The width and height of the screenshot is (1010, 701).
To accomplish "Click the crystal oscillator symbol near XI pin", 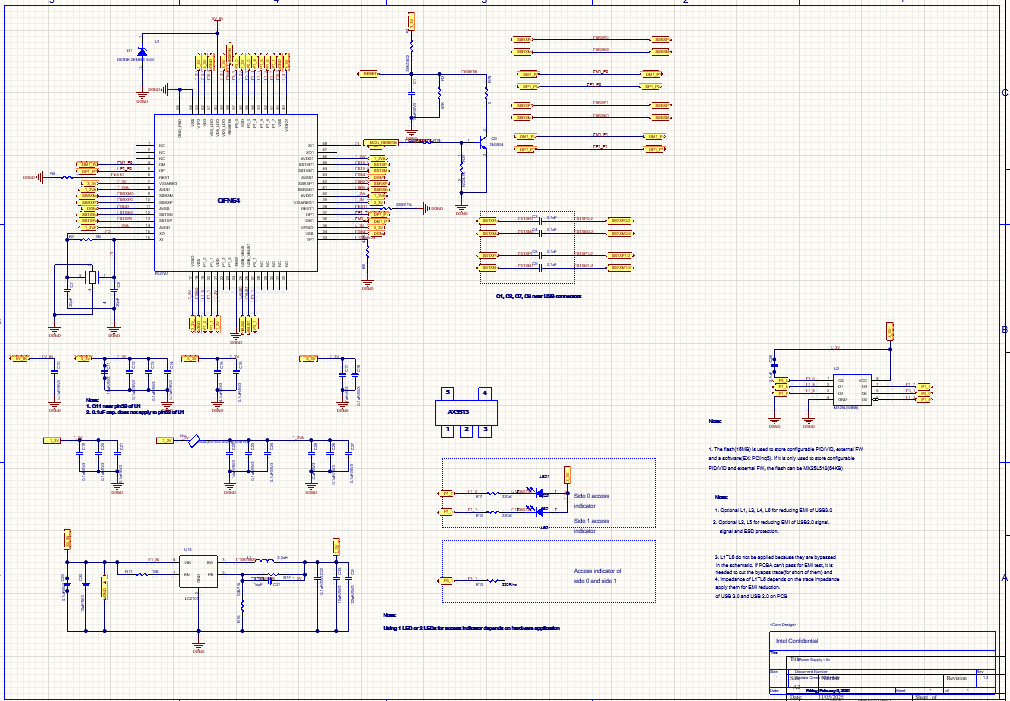I will 92,278.
